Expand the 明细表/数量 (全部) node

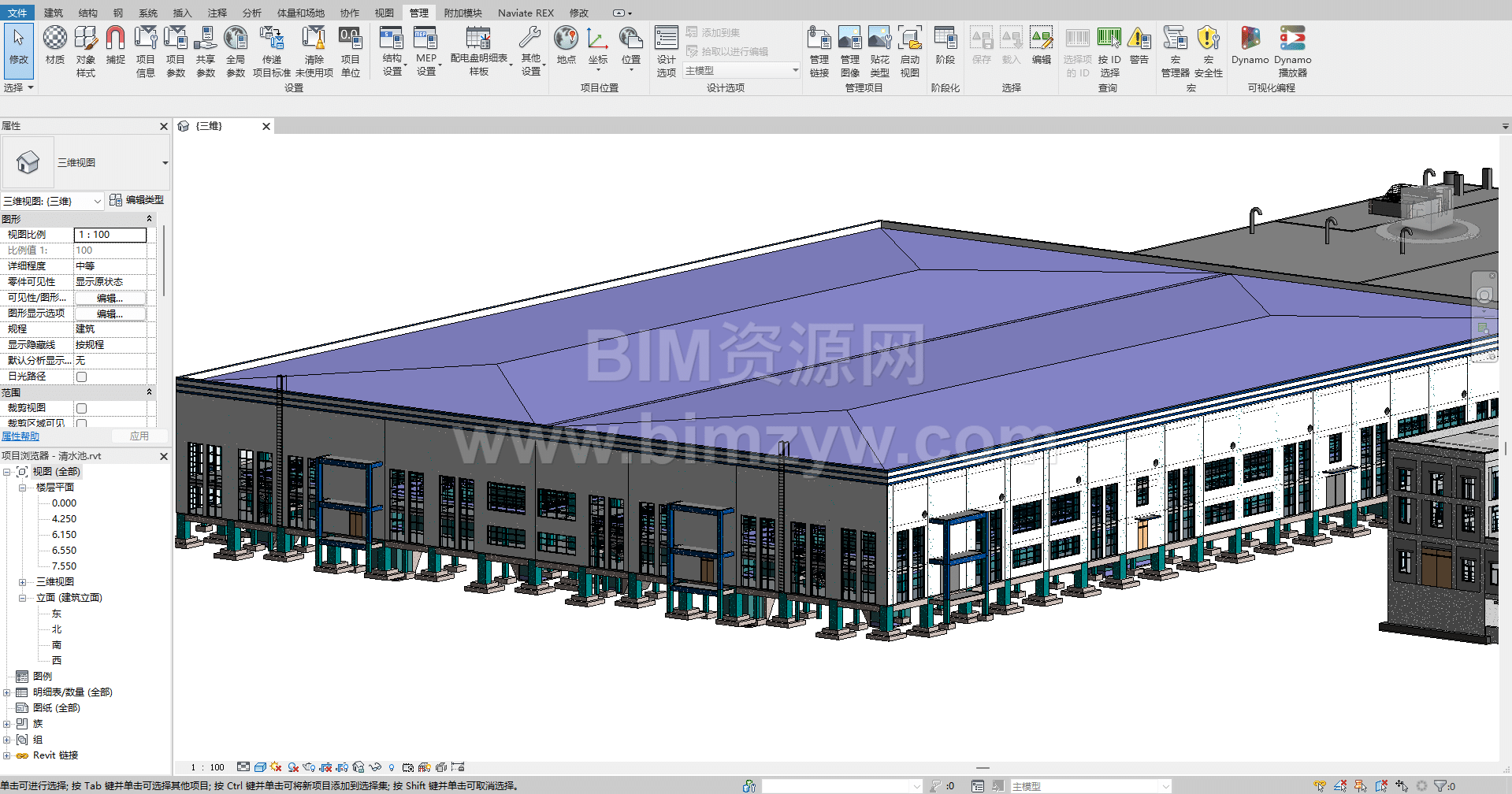click(x=7, y=692)
